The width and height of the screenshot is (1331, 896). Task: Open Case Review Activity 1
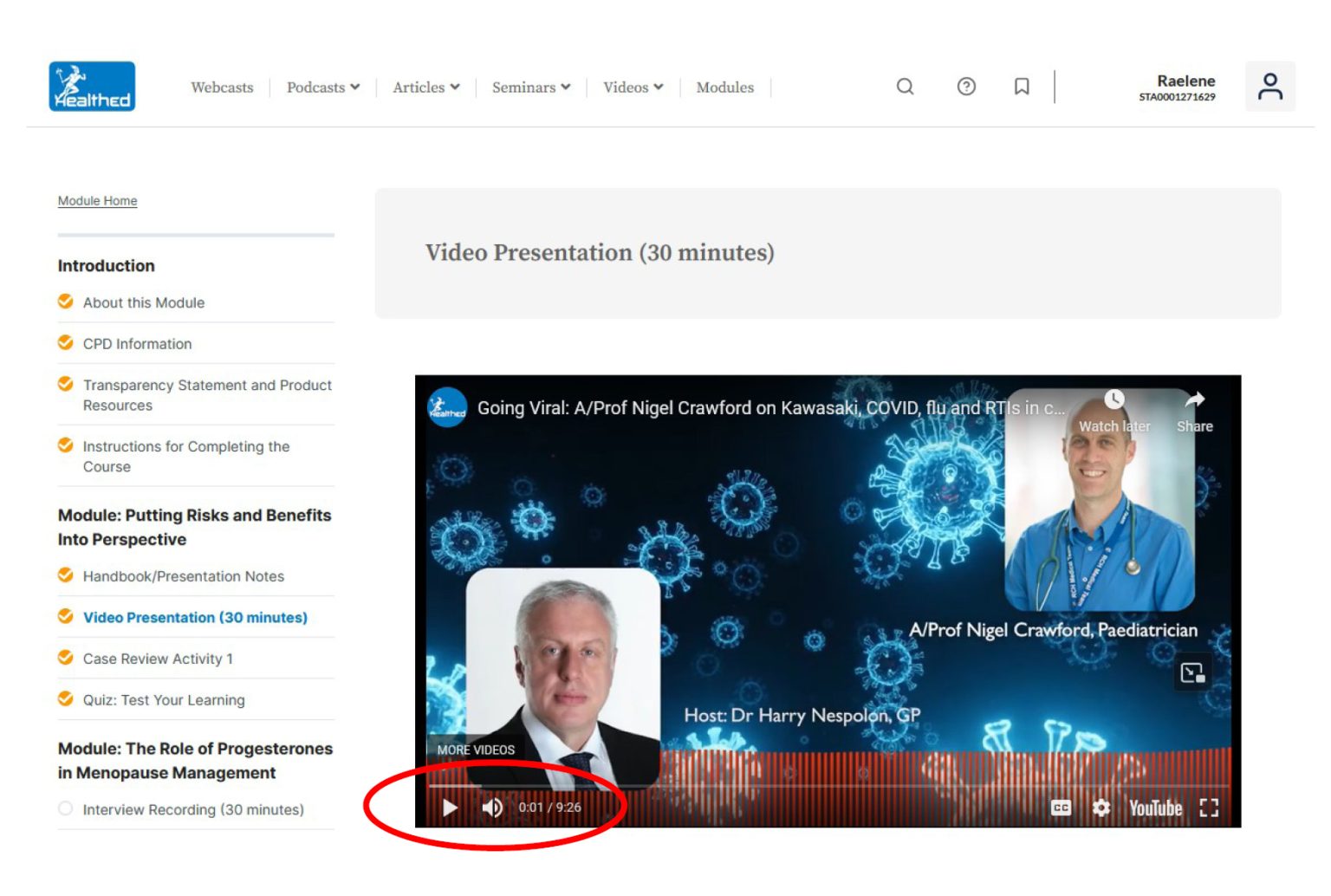pyautogui.click(x=158, y=659)
